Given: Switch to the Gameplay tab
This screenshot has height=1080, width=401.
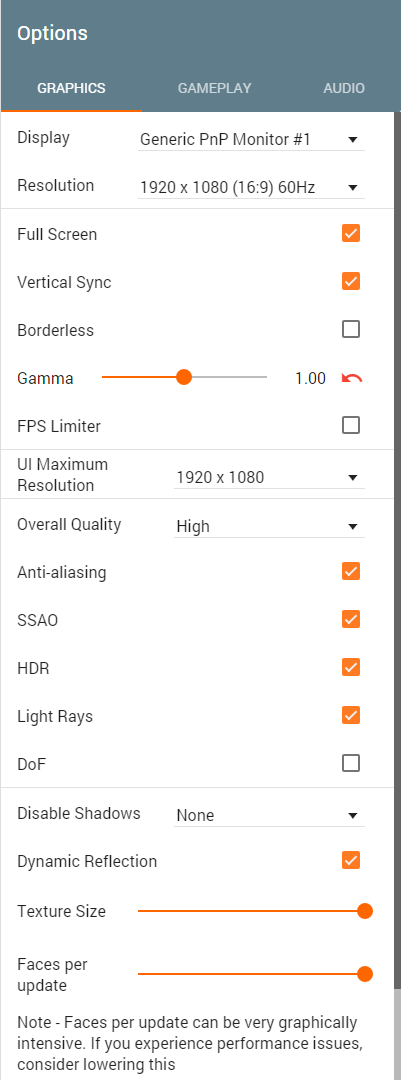Looking at the screenshot, I should pyautogui.click(x=214, y=88).
